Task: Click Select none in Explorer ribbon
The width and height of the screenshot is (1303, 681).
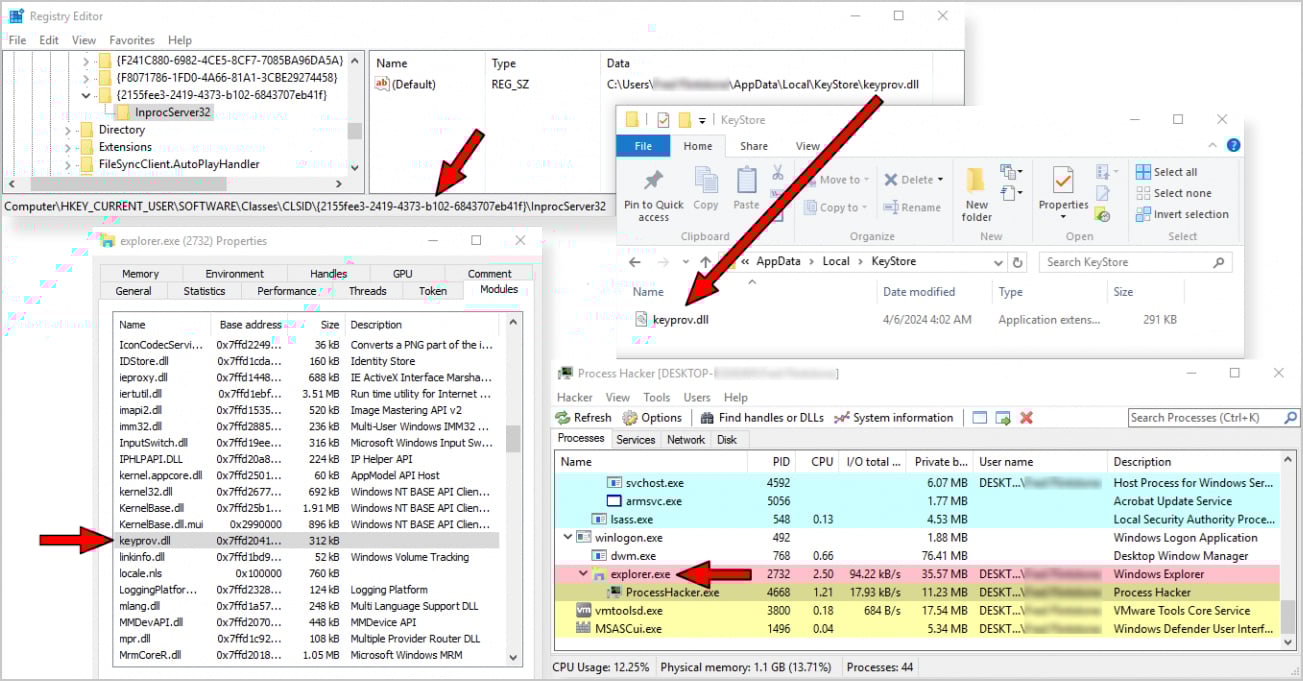Action: point(1173,193)
